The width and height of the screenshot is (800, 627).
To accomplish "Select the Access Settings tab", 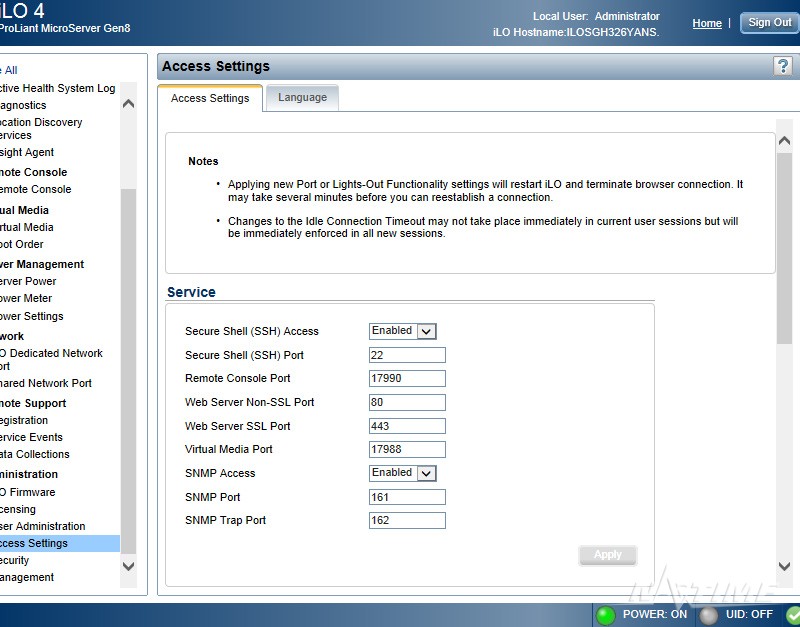I will pos(210,98).
